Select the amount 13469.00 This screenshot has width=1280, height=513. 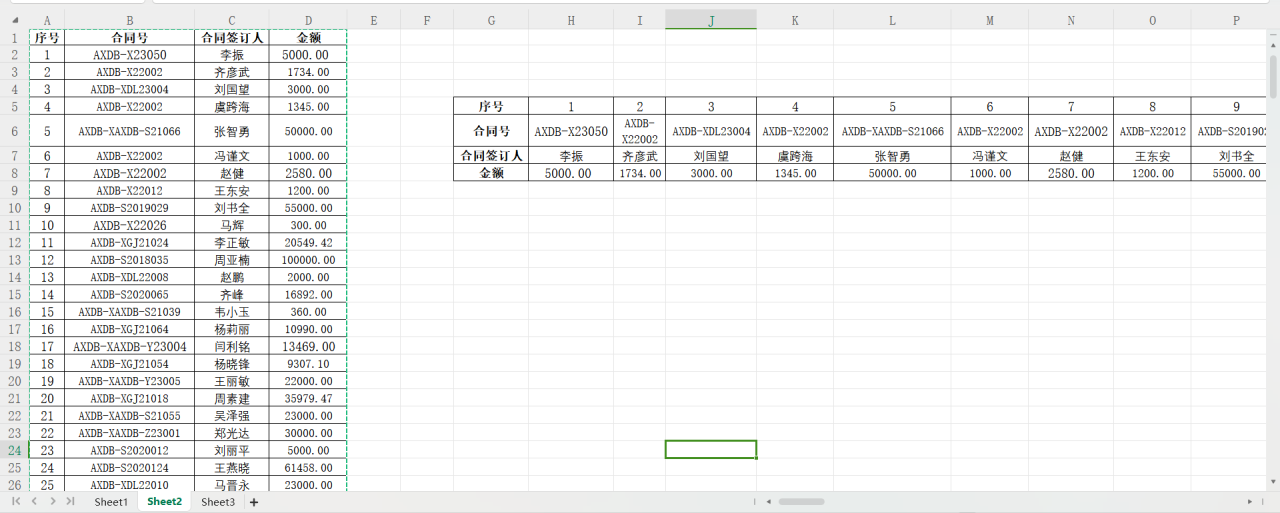[308, 347]
